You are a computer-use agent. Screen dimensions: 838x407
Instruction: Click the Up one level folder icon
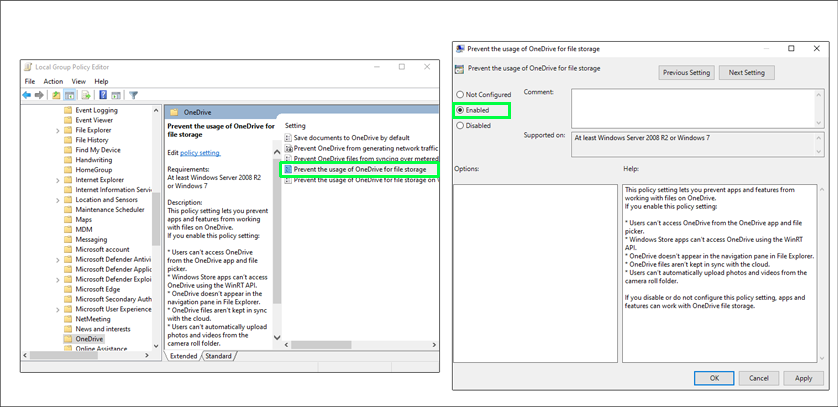(x=56, y=96)
